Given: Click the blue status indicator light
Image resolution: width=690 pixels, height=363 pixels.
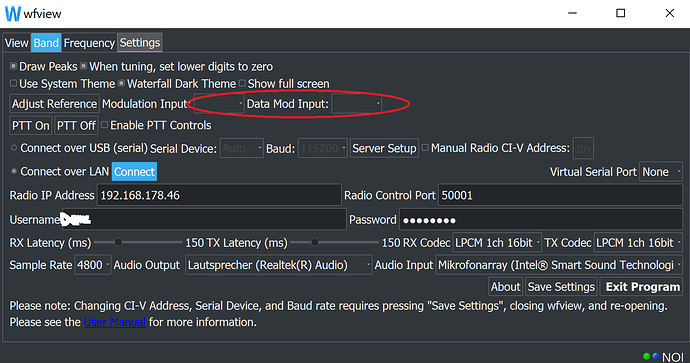Looking at the screenshot, I should [656, 356].
